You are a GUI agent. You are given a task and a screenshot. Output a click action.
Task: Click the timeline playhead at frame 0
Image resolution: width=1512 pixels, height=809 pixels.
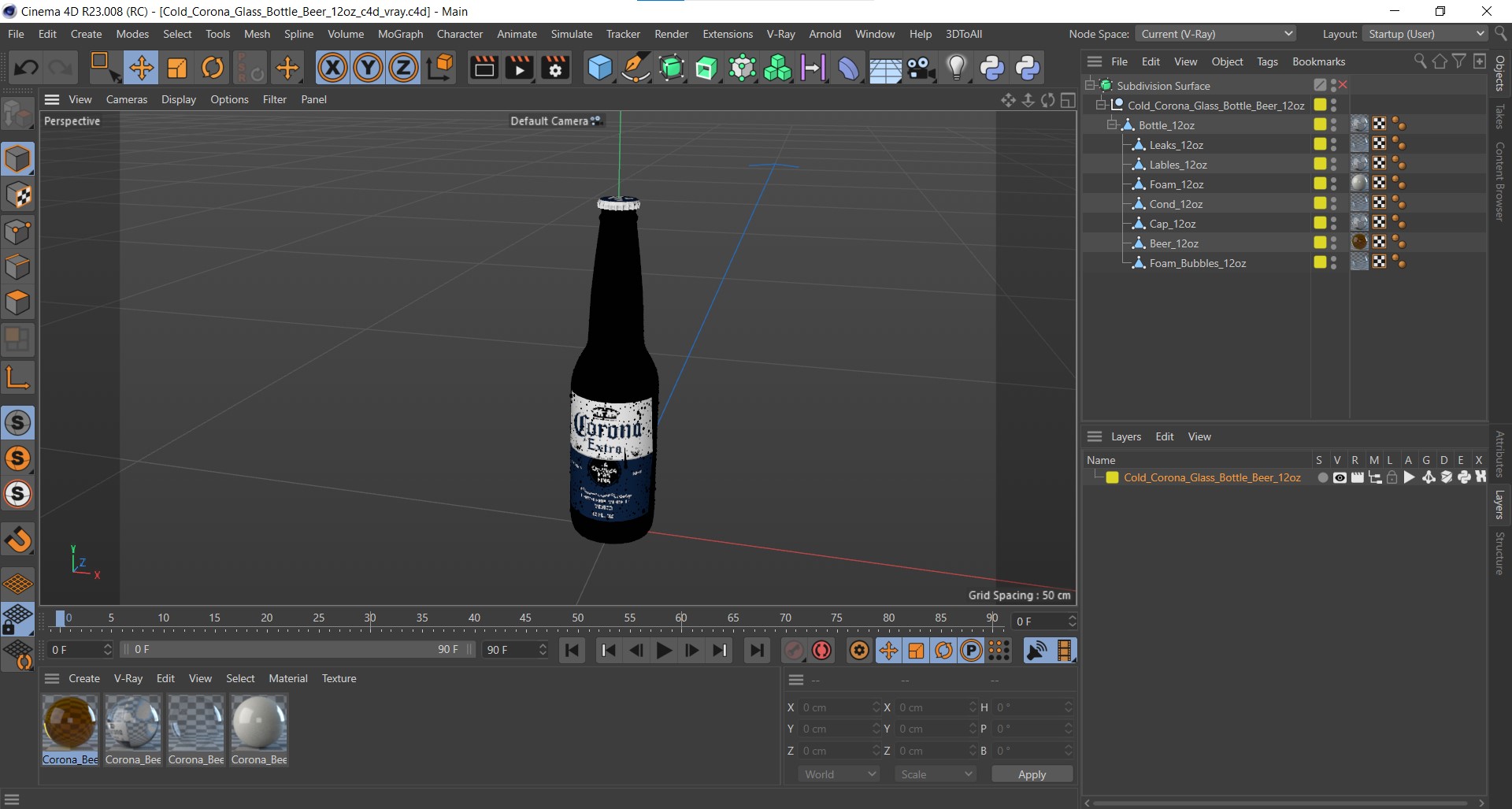(x=61, y=618)
